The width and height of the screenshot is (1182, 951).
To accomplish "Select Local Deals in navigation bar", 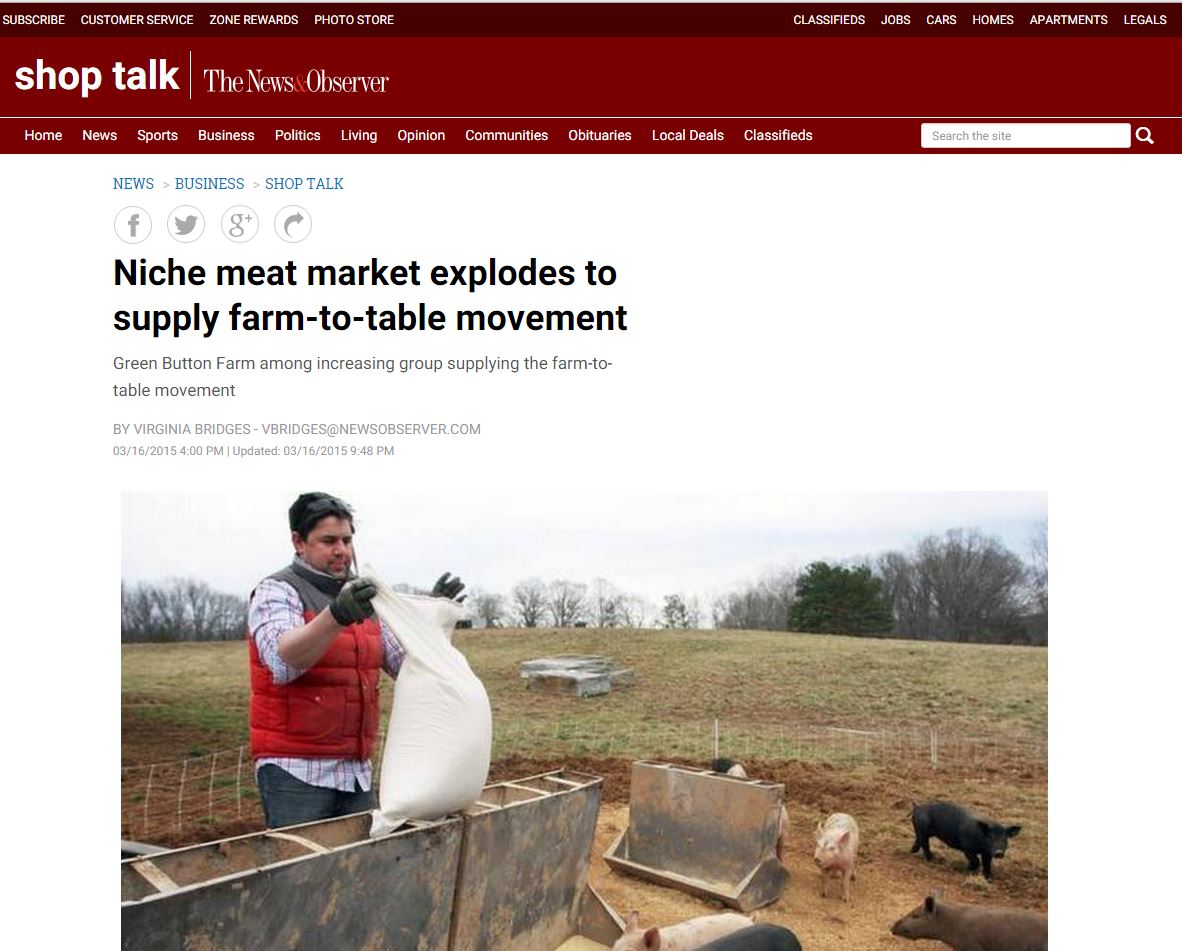I will click(x=687, y=136).
